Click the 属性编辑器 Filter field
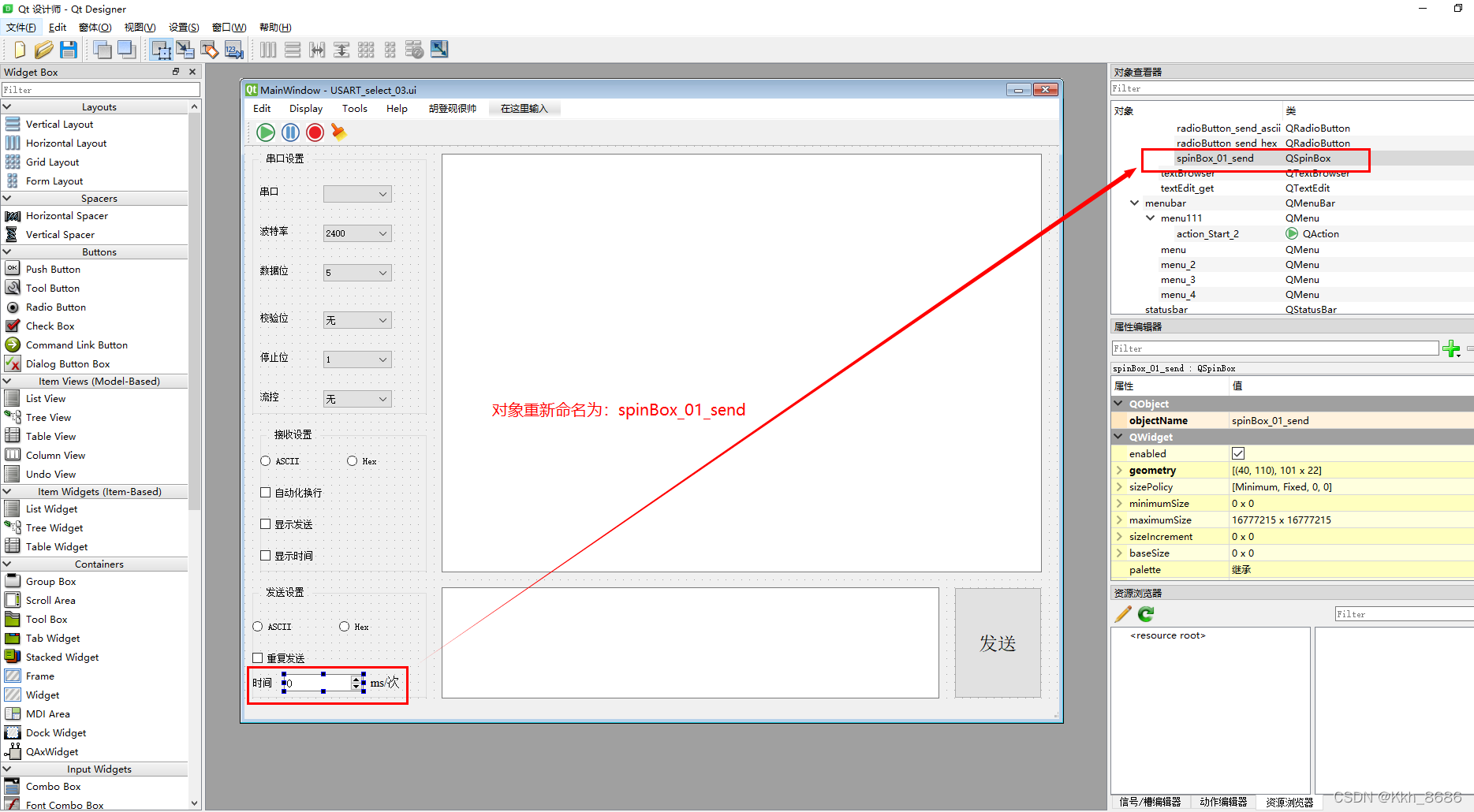This screenshot has width=1474, height=812. [1275, 348]
